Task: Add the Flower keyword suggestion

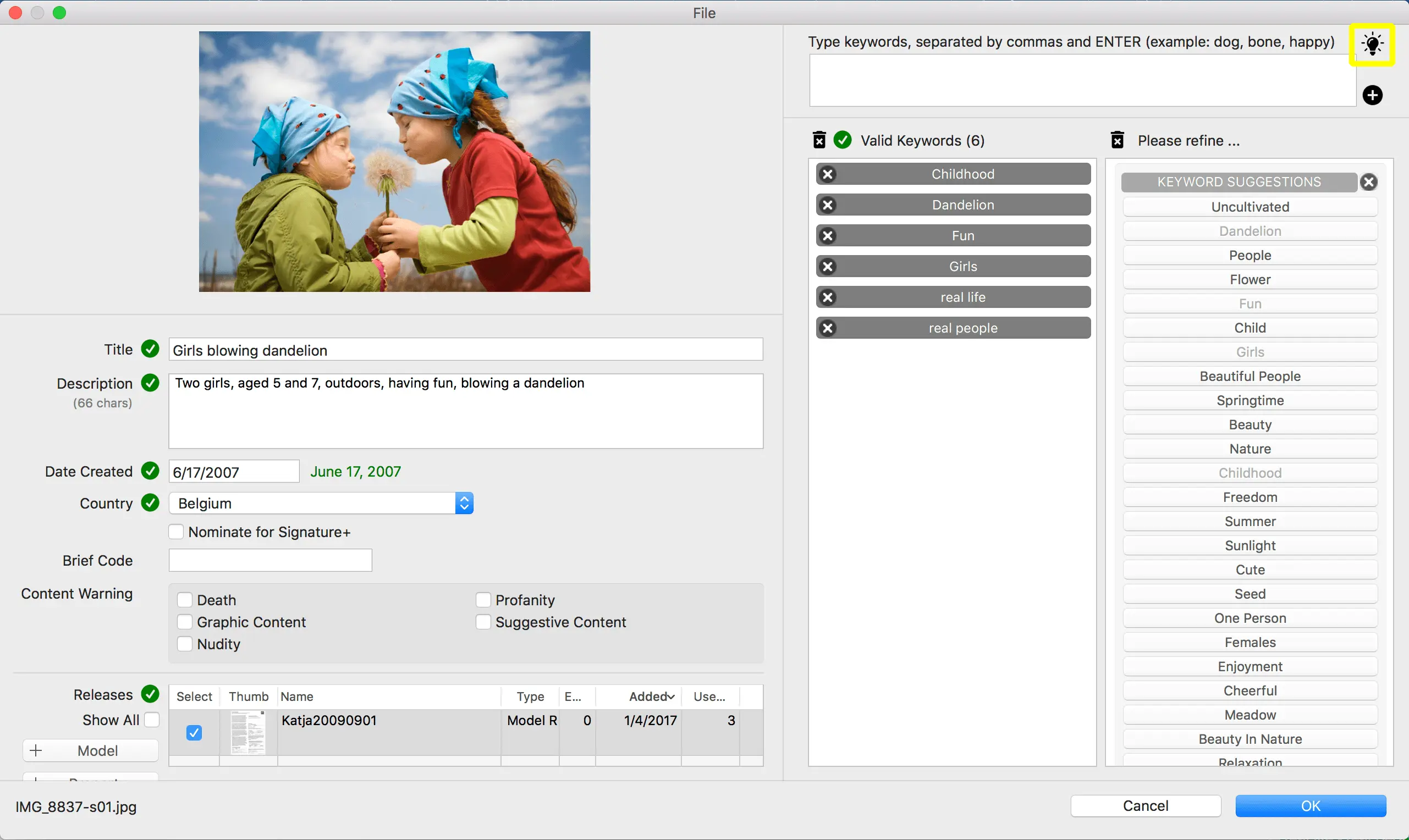Action: tap(1250, 280)
